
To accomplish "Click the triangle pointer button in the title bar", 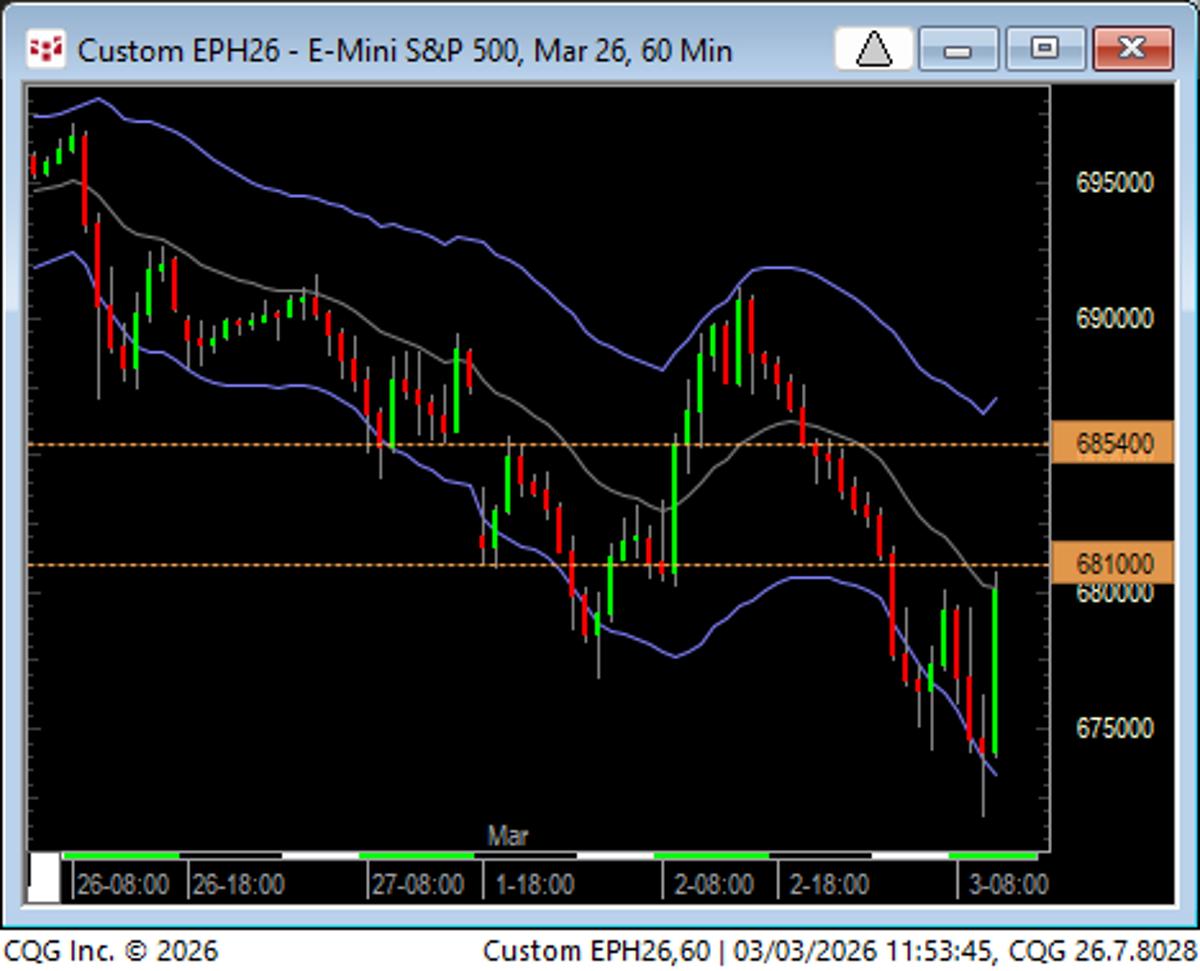I will pos(872,47).
